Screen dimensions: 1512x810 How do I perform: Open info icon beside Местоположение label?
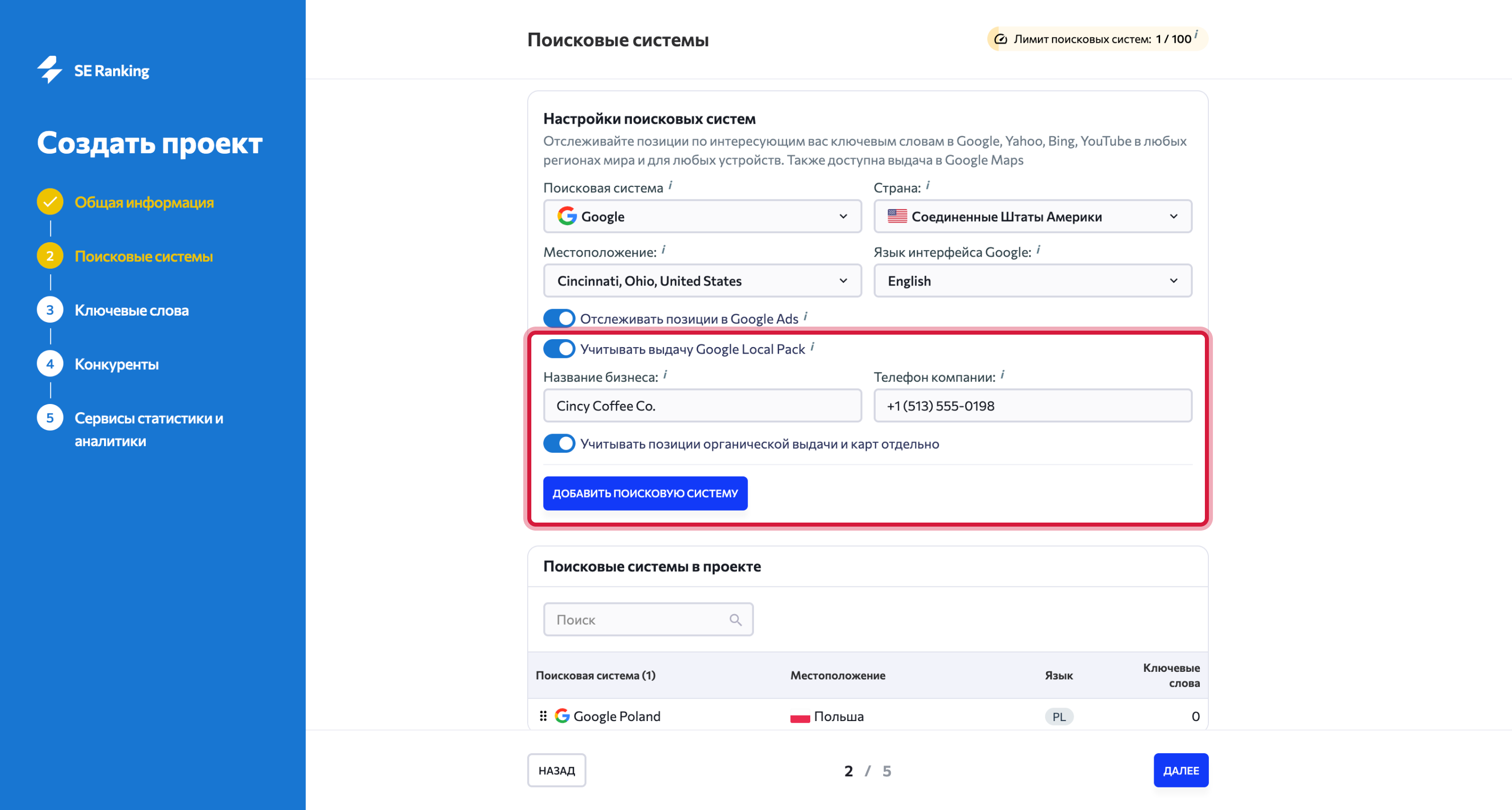click(x=664, y=250)
